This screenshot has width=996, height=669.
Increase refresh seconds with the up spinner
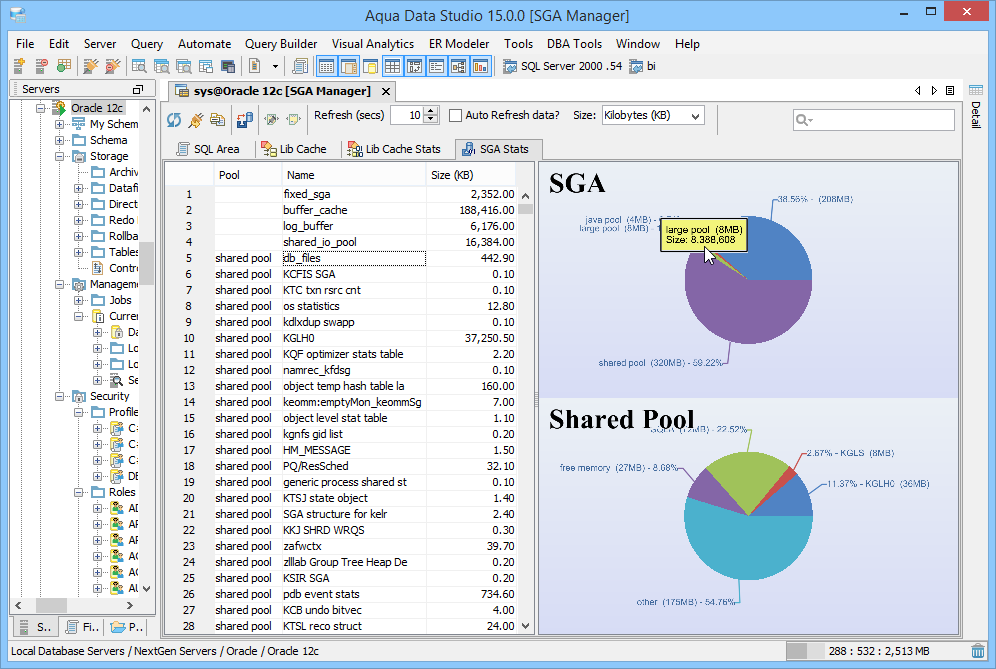431,111
